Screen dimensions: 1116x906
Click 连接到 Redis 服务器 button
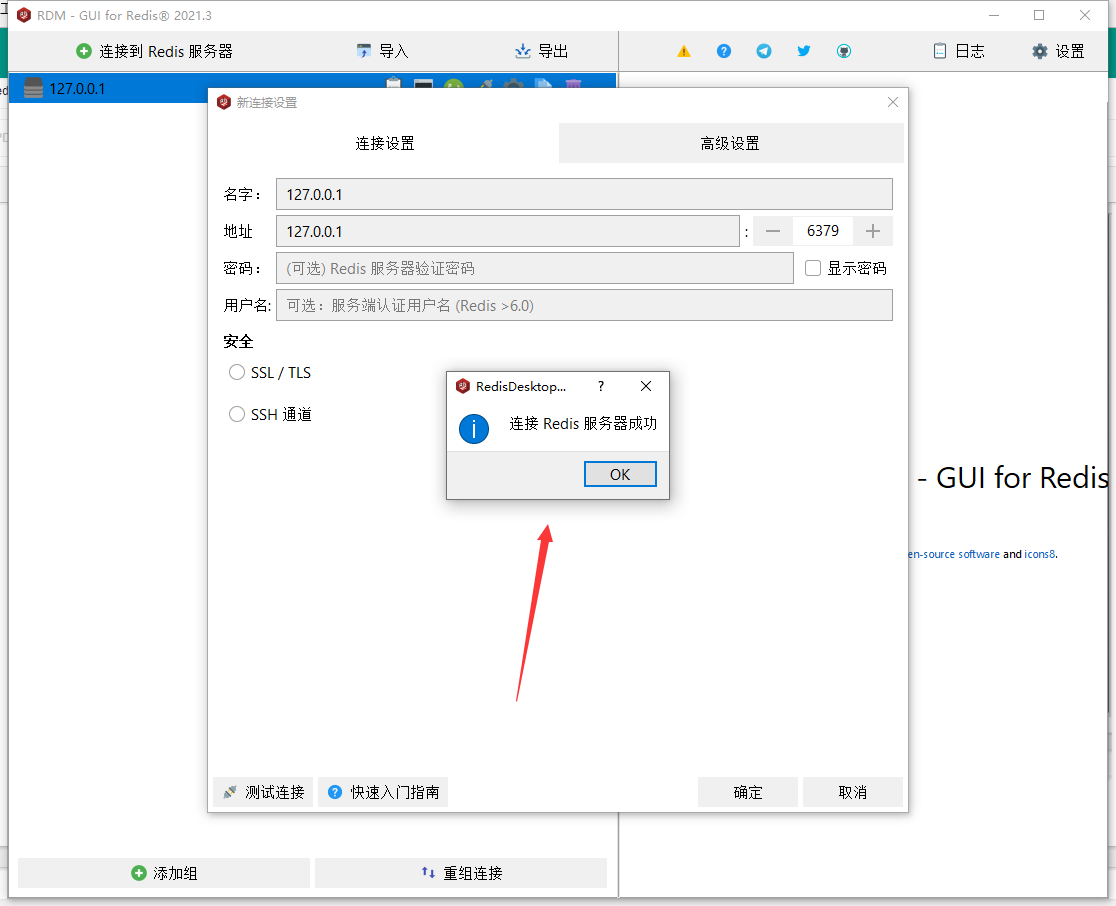tap(155, 51)
